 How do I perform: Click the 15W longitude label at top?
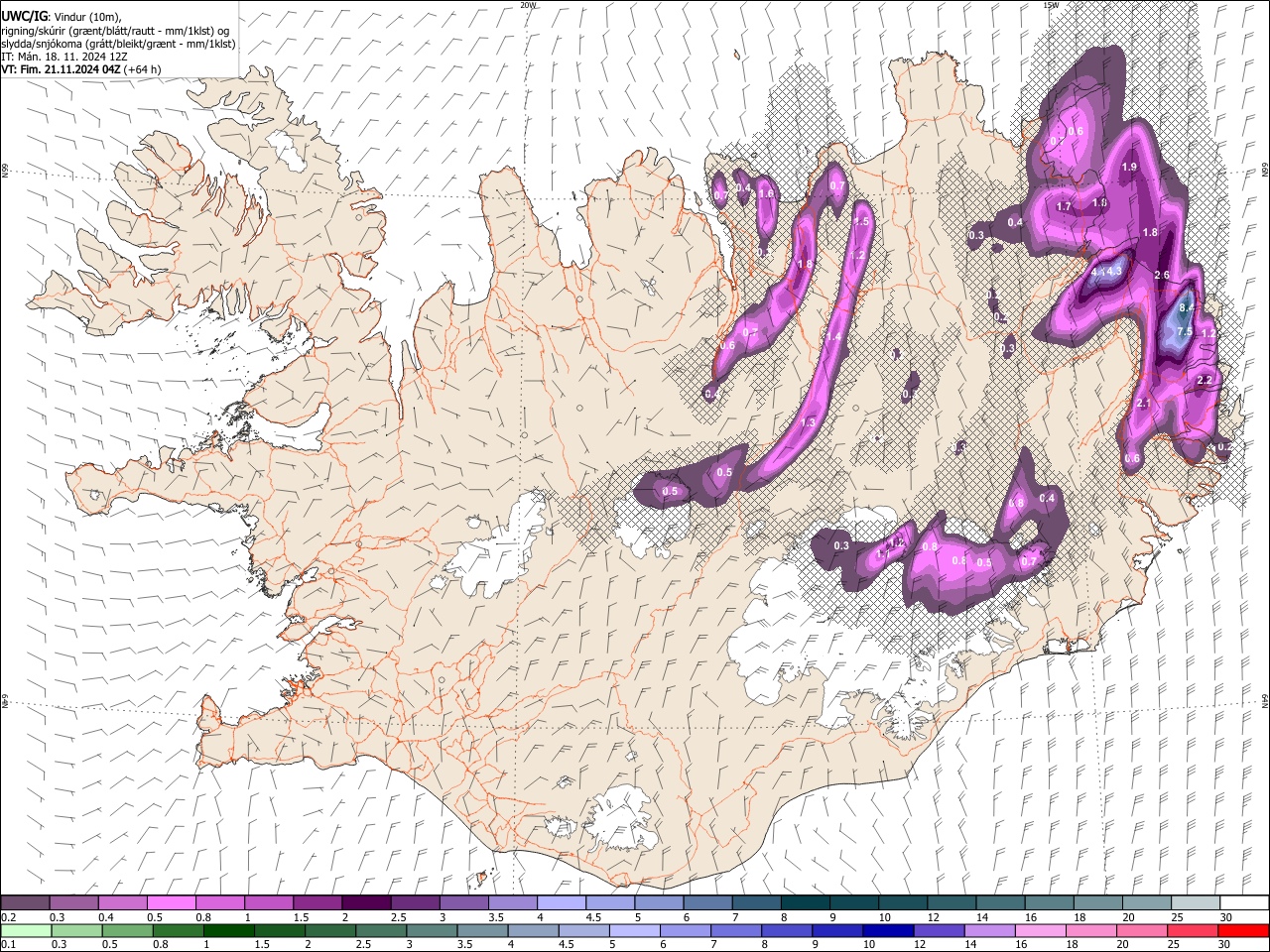point(1051,5)
